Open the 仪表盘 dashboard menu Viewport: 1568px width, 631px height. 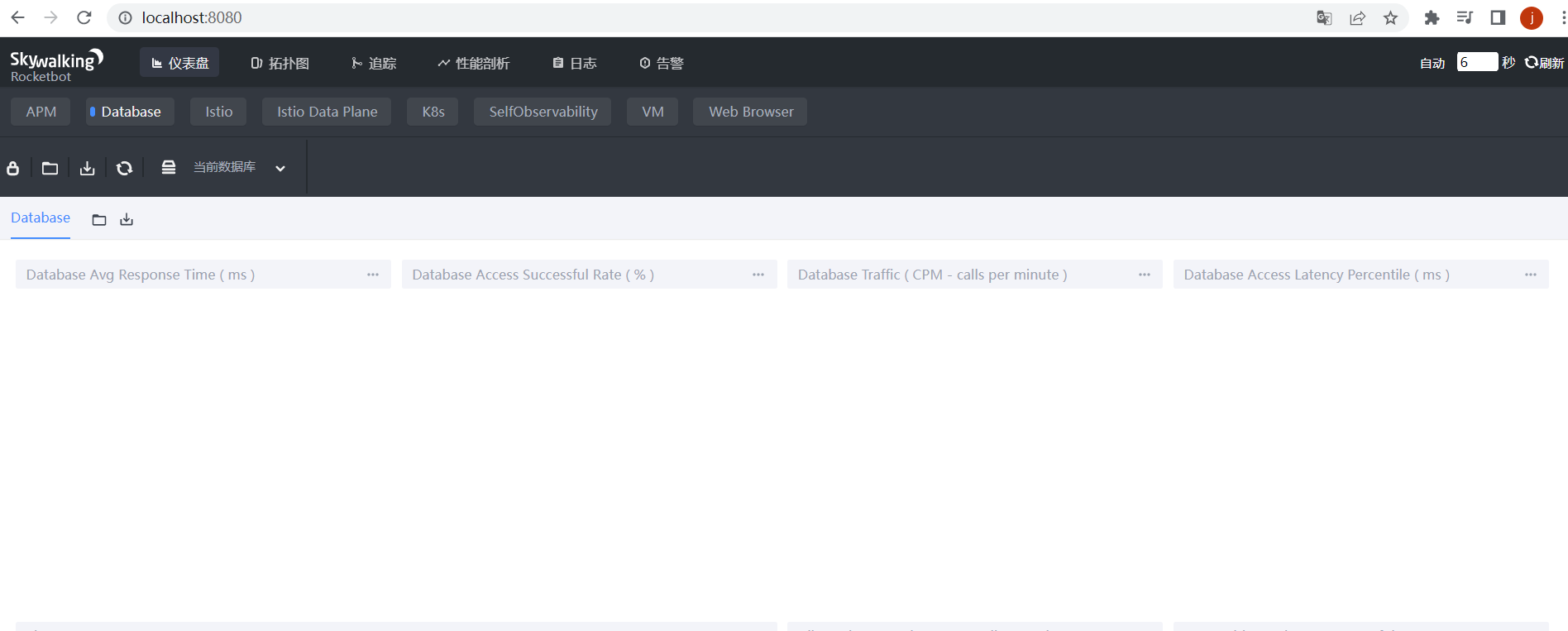click(x=179, y=63)
